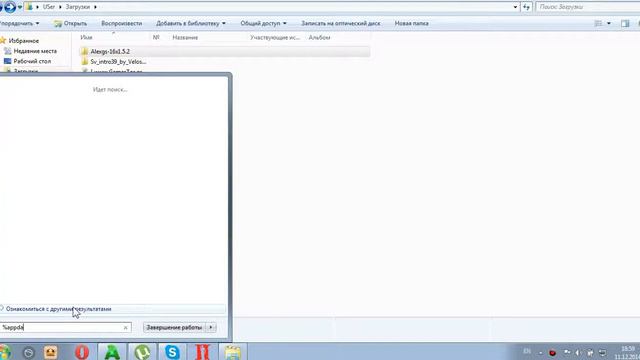Open the volume speaker tray icon
This screenshot has width=640, height=360.
(x=578, y=353)
